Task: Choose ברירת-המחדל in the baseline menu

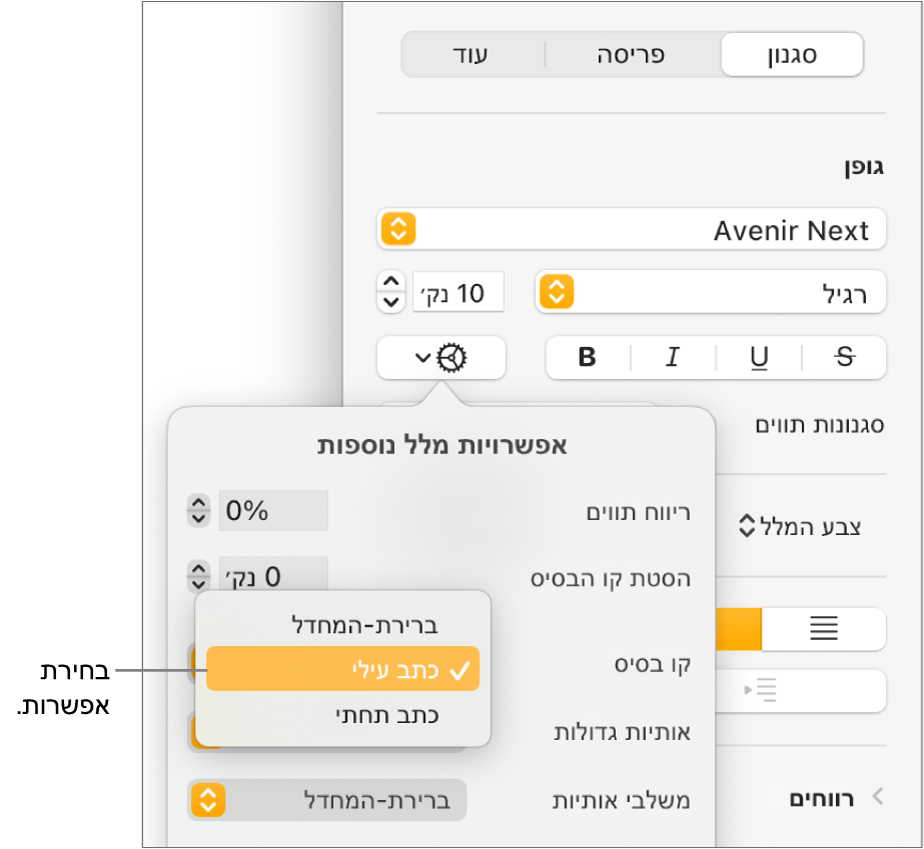Action: tap(343, 625)
